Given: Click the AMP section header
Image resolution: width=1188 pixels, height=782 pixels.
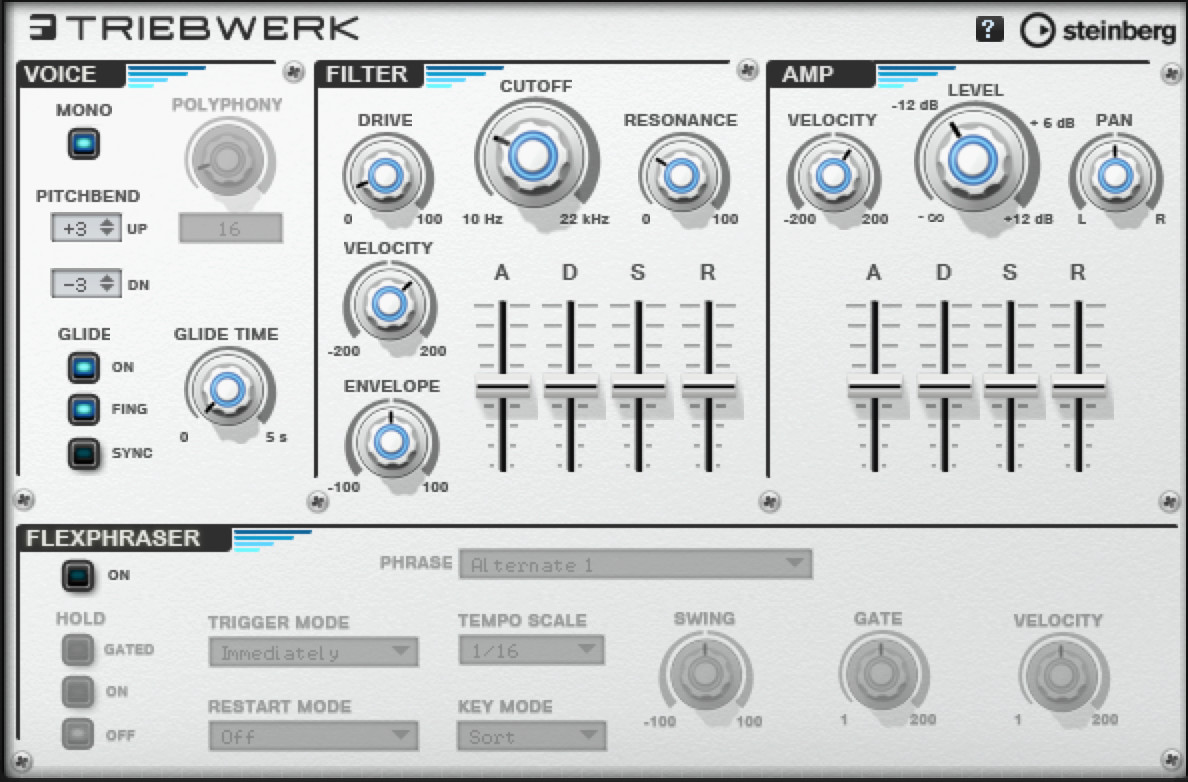Looking at the screenshot, I should 808,74.
